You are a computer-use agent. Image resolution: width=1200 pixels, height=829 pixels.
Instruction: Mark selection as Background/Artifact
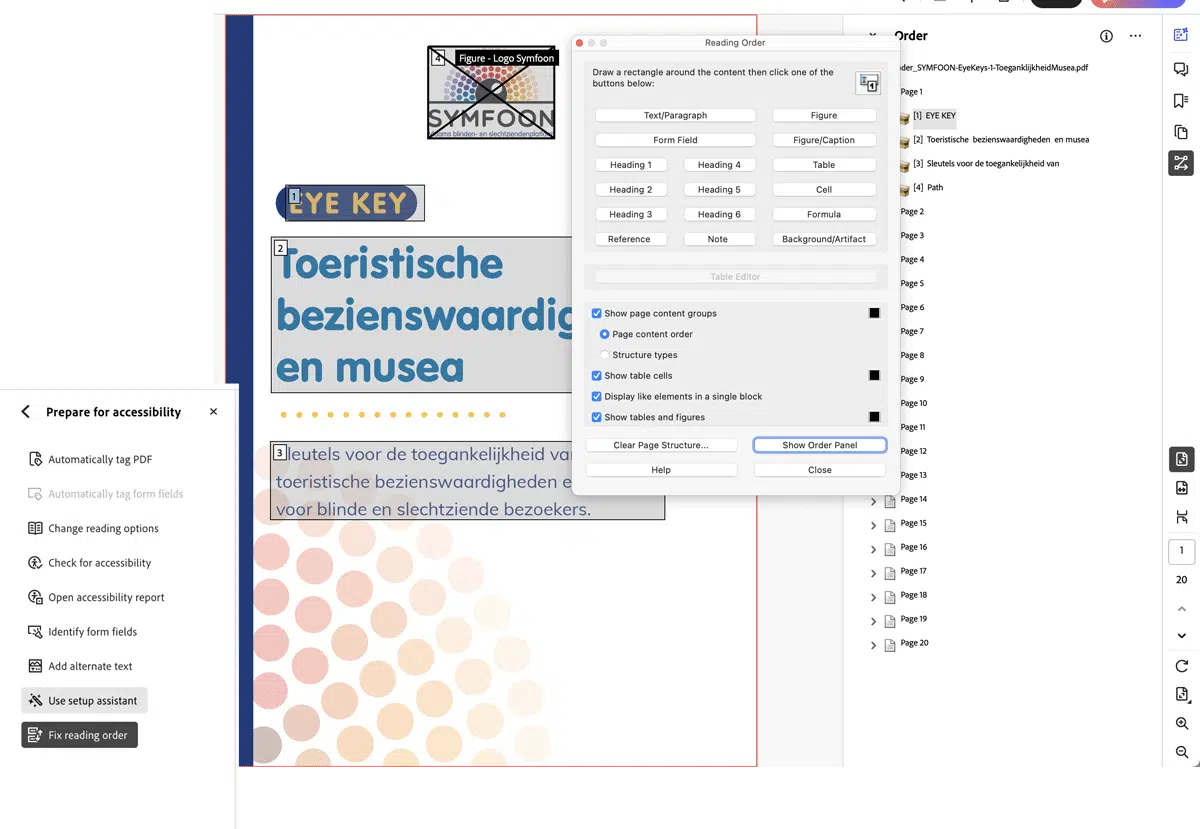click(x=824, y=239)
